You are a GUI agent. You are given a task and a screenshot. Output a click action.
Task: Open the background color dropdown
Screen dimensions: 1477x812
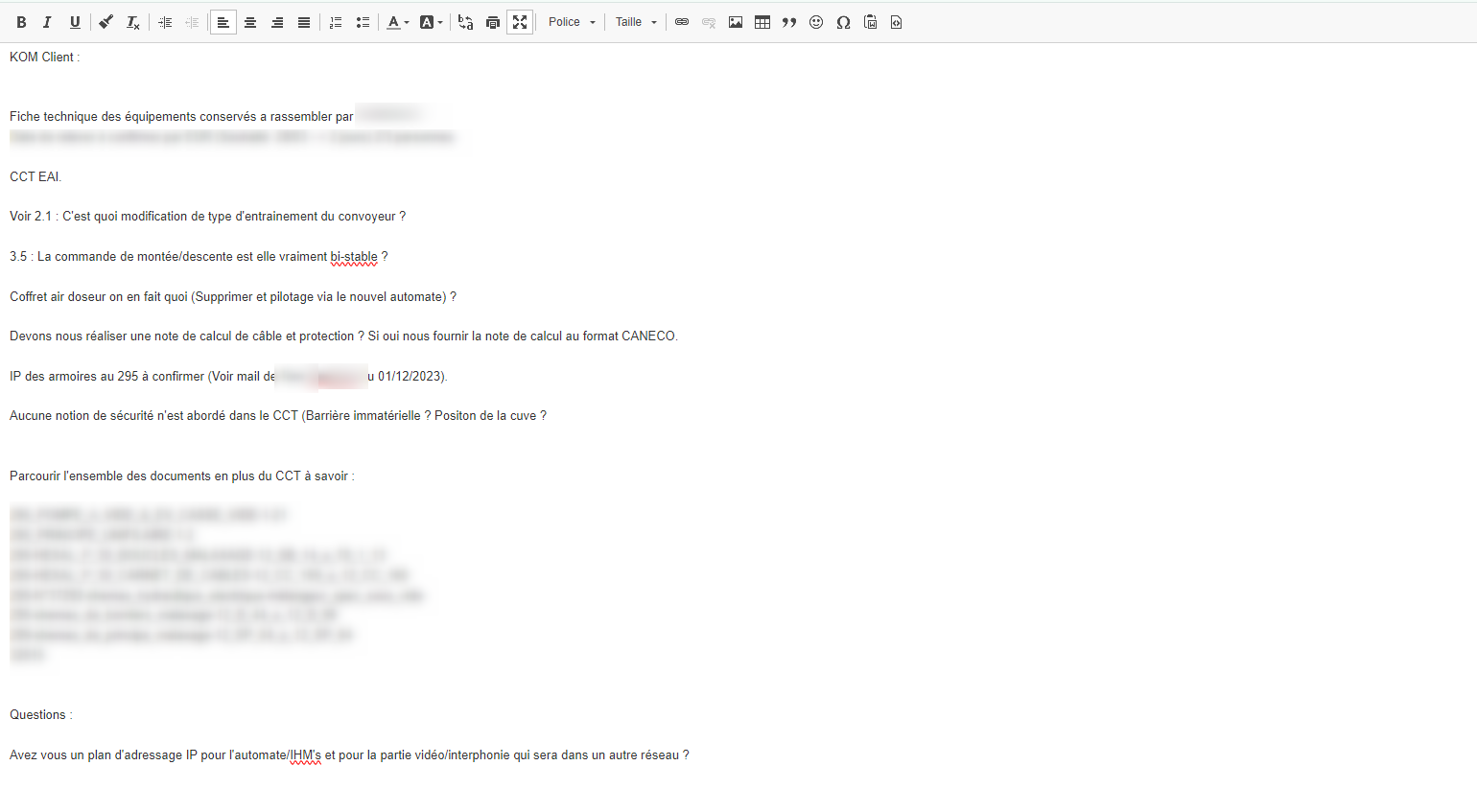pyautogui.click(x=432, y=22)
